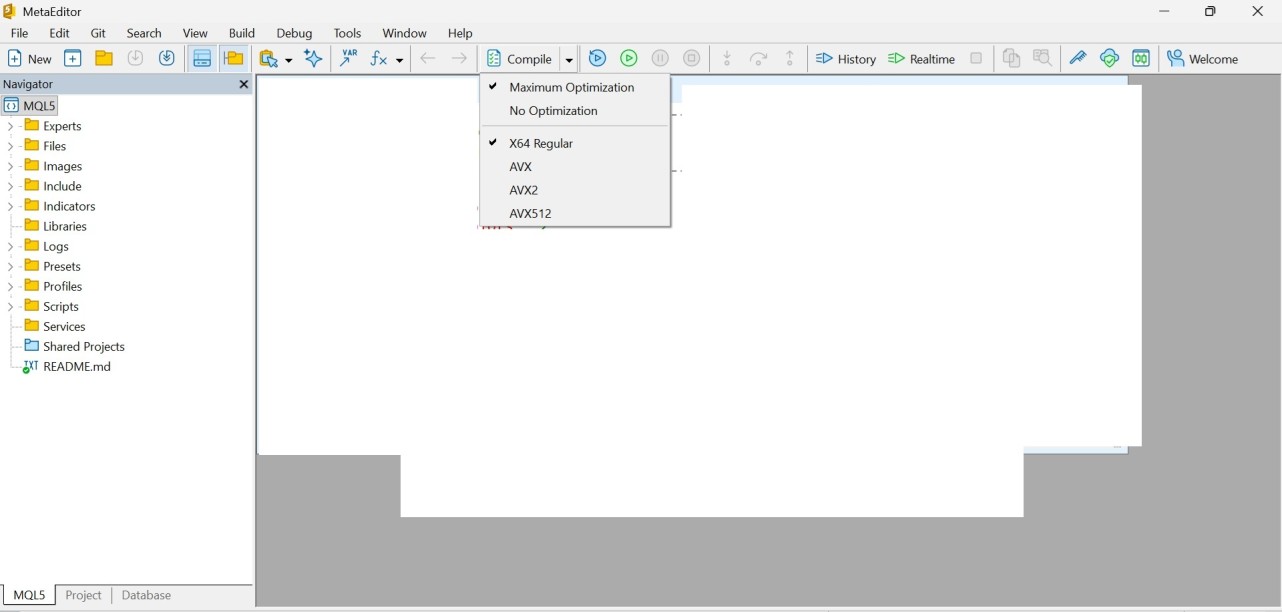Click the copy documents toolbar icon

click(x=1012, y=59)
